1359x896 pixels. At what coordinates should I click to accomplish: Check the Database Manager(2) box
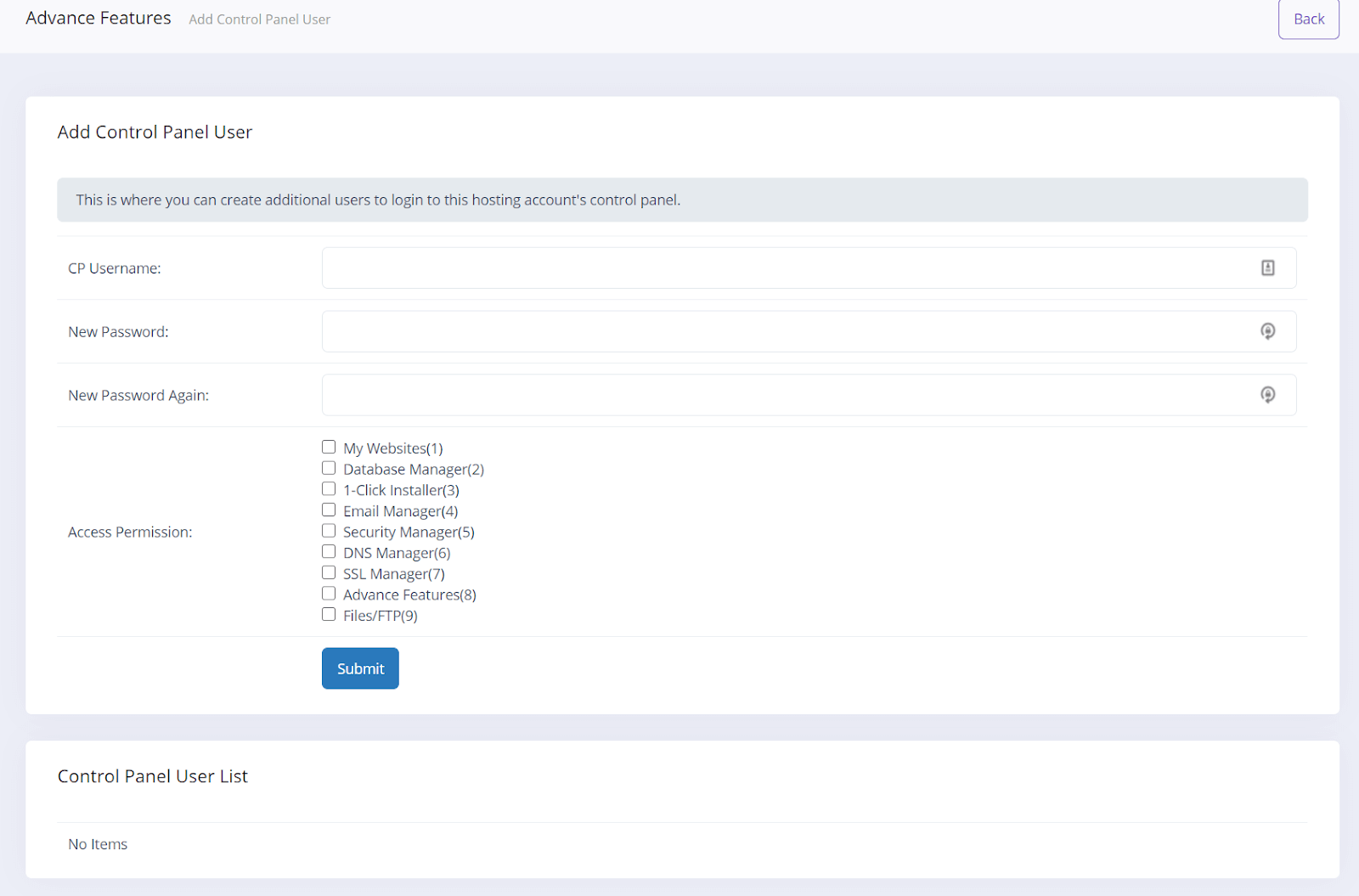coord(329,468)
